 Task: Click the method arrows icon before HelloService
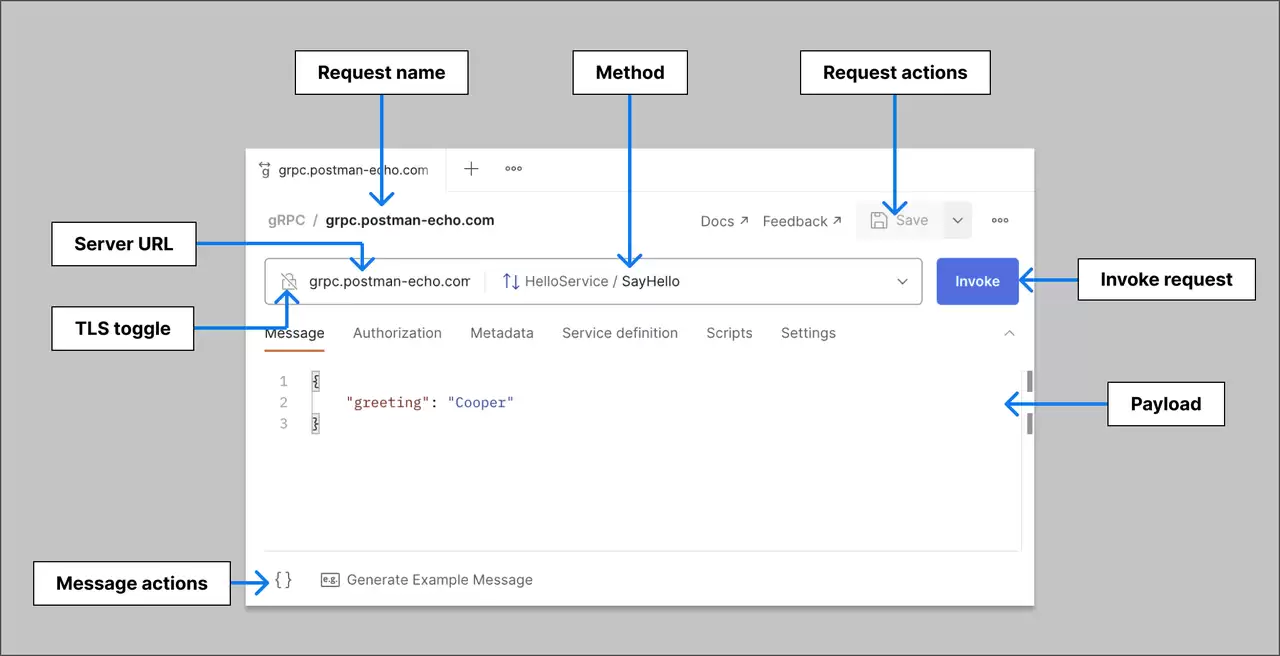point(511,281)
